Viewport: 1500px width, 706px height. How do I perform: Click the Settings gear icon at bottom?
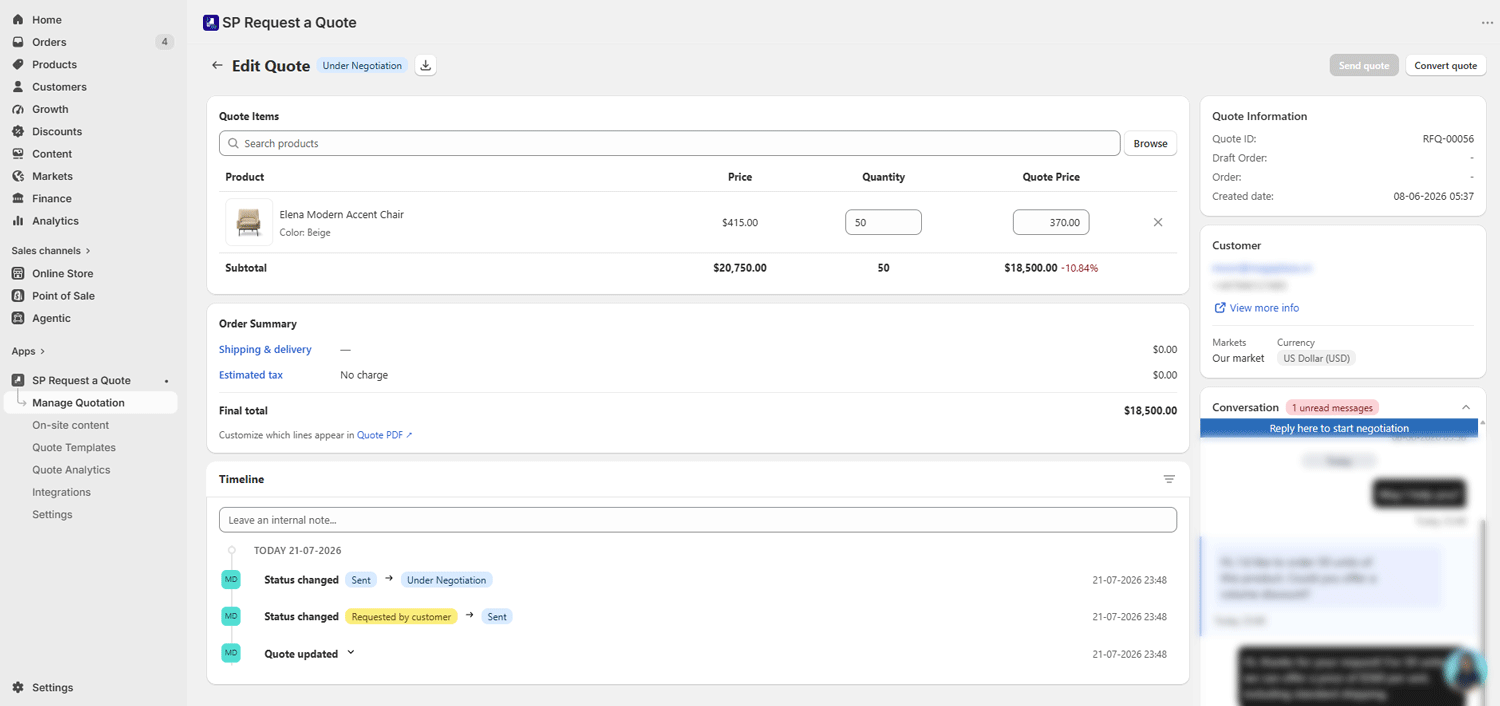tap(18, 687)
